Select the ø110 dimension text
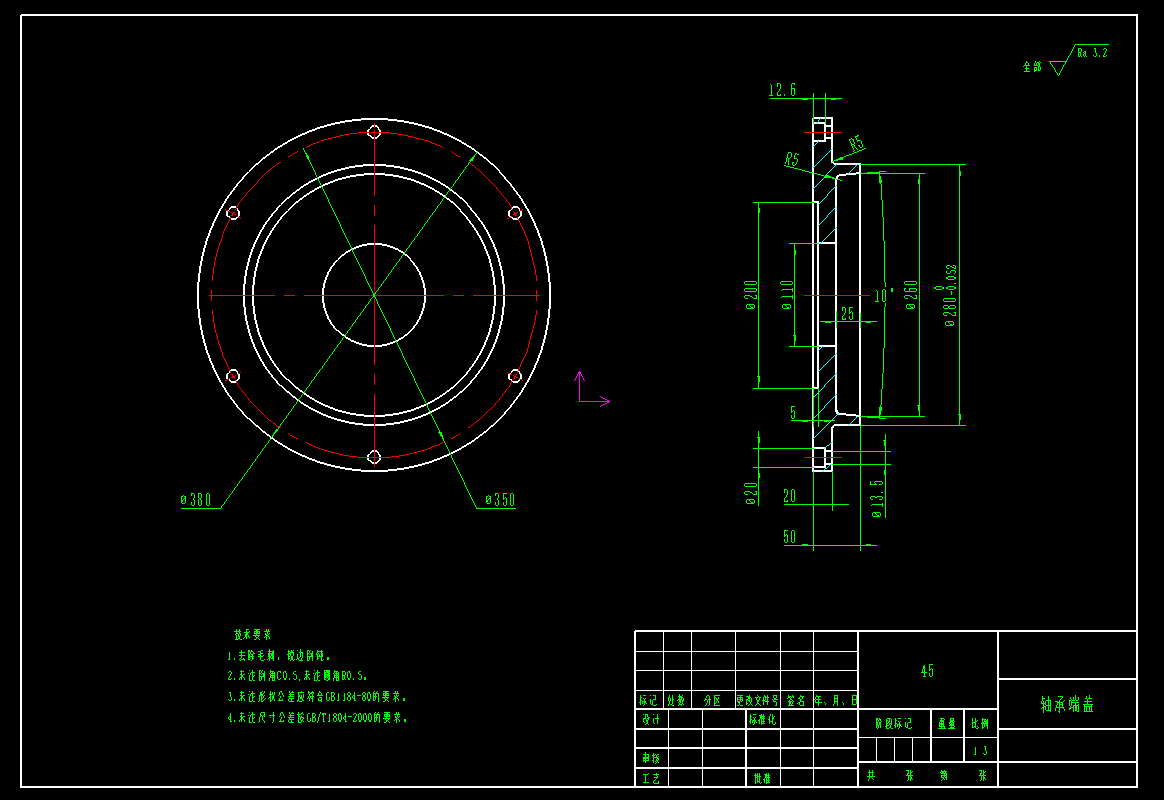This screenshot has width=1164, height=800. (x=788, y=295)
